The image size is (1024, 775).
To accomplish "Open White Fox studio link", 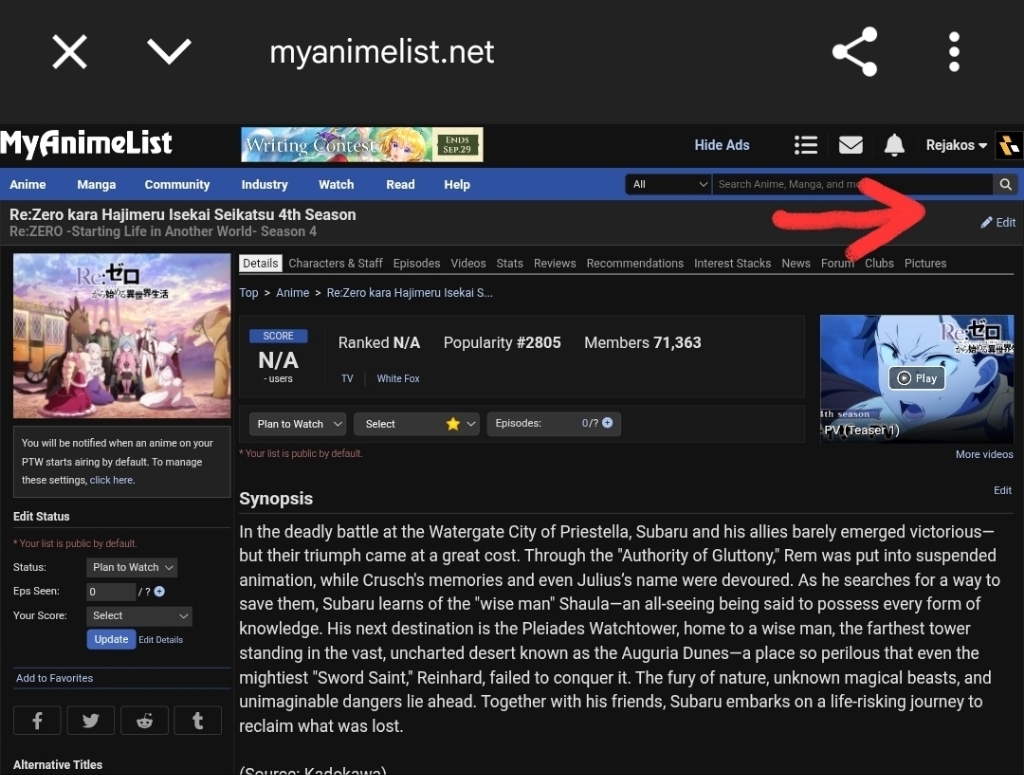I will click(398, 378).
